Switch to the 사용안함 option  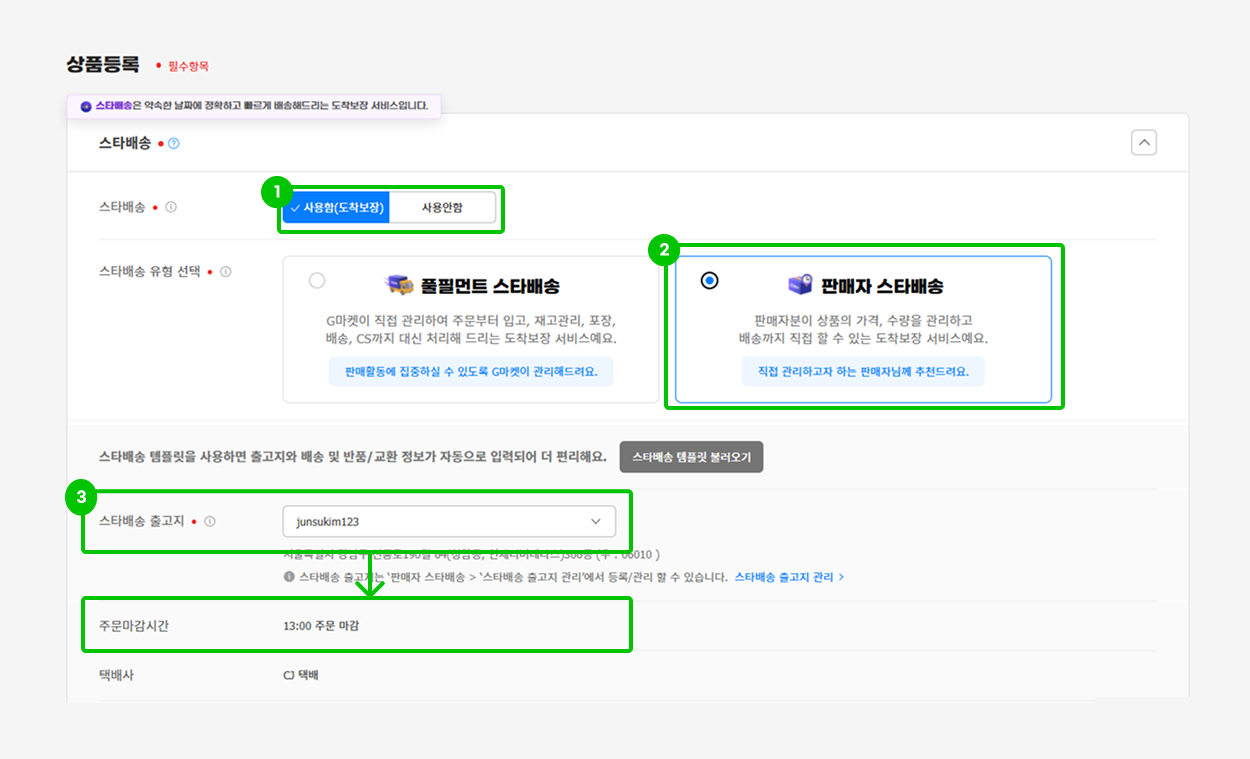(x=445, y=207)
